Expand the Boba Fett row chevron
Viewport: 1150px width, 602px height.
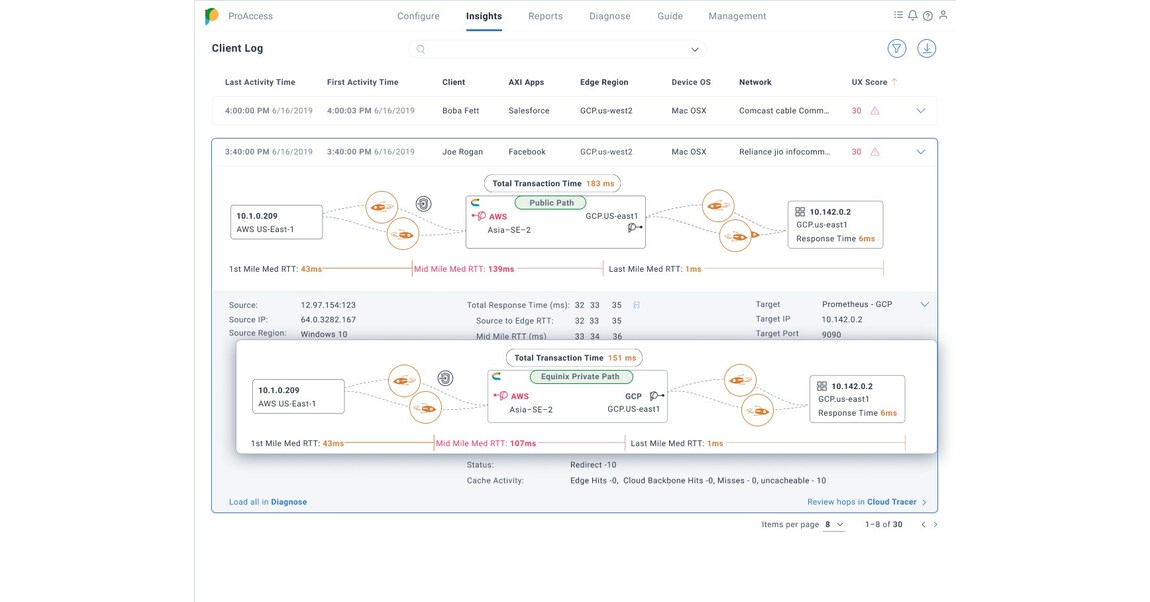coord(921,111)
